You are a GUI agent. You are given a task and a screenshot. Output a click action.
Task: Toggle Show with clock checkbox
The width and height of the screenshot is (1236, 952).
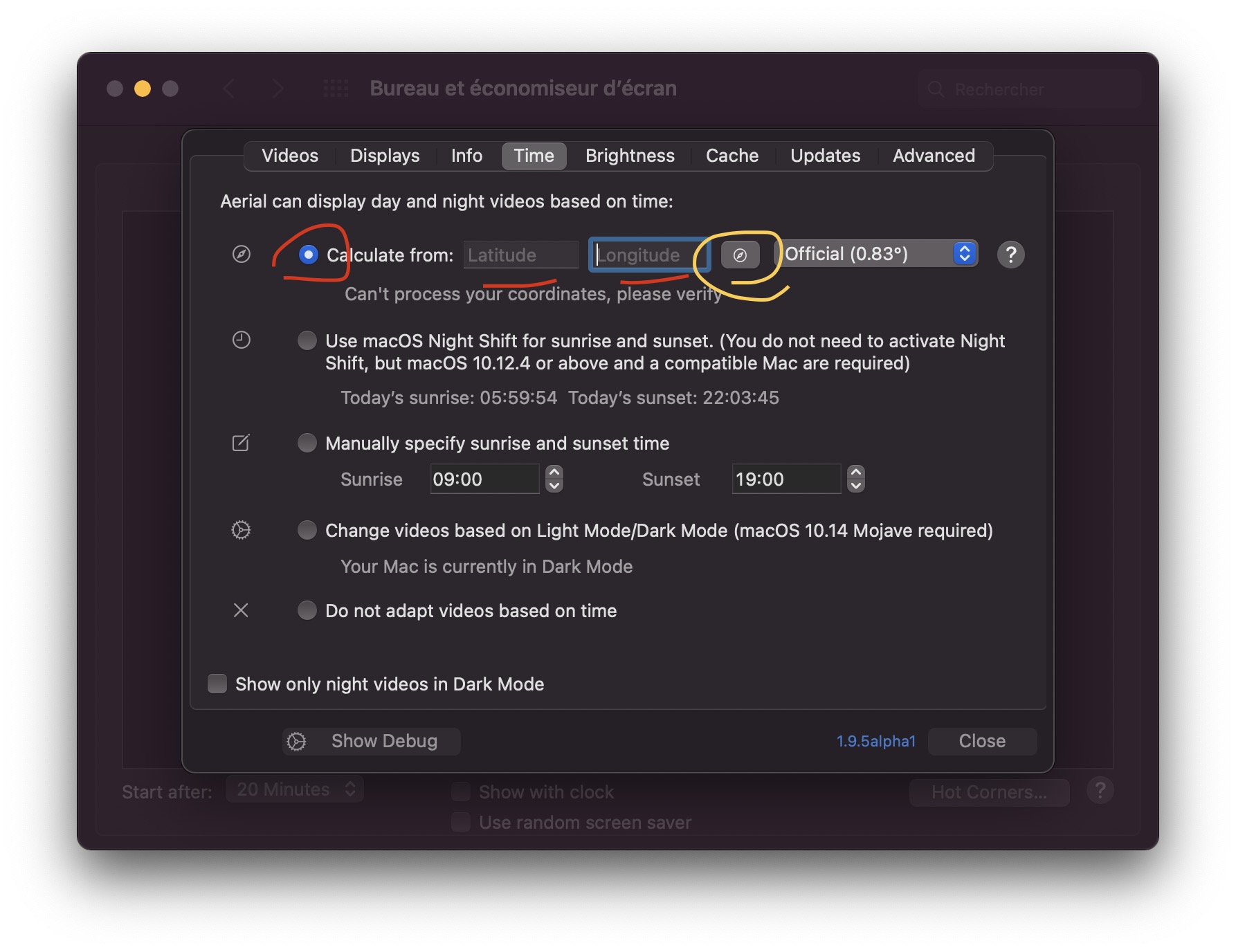(x=461, y=791)
